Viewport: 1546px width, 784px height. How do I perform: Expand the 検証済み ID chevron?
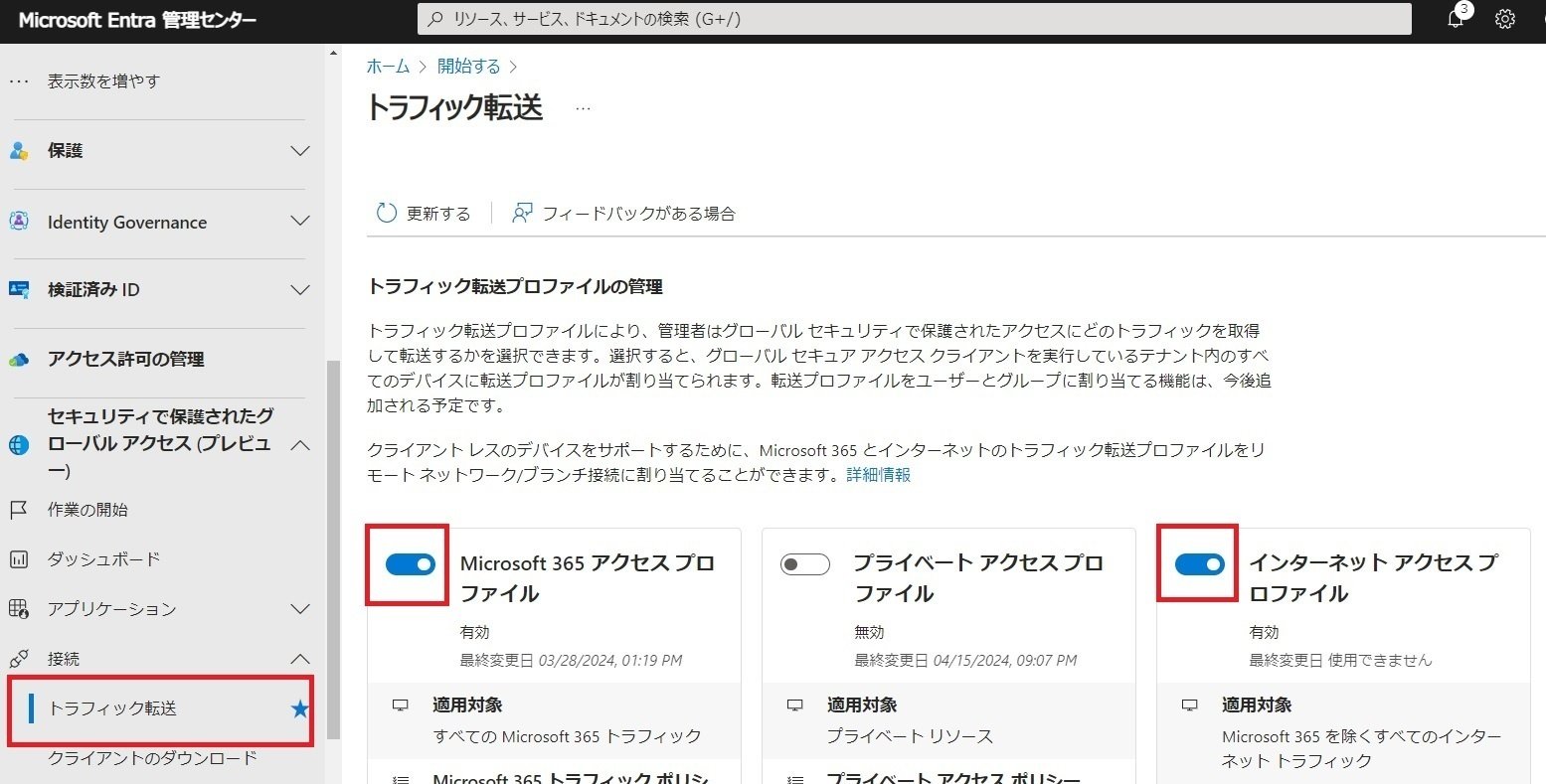[x=300, y=290]
